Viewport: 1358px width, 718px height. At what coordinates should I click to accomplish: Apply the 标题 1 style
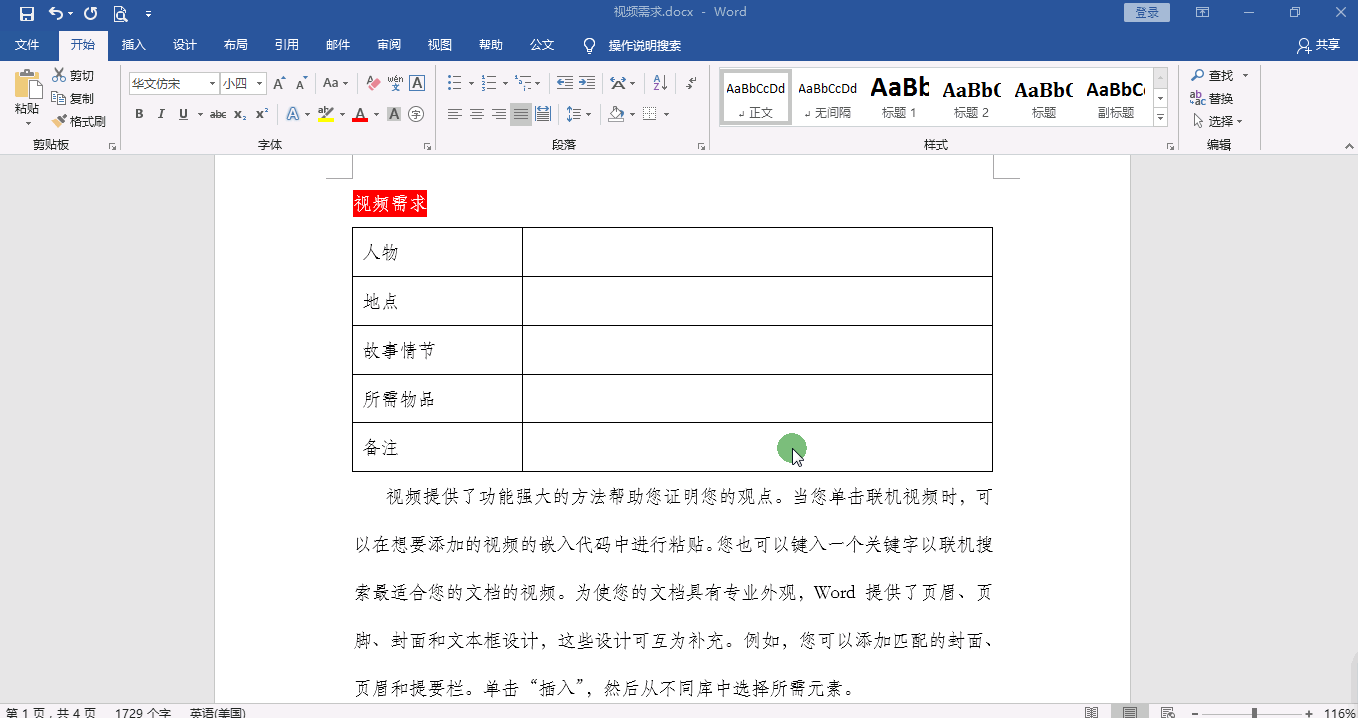[x=899, y=96]
